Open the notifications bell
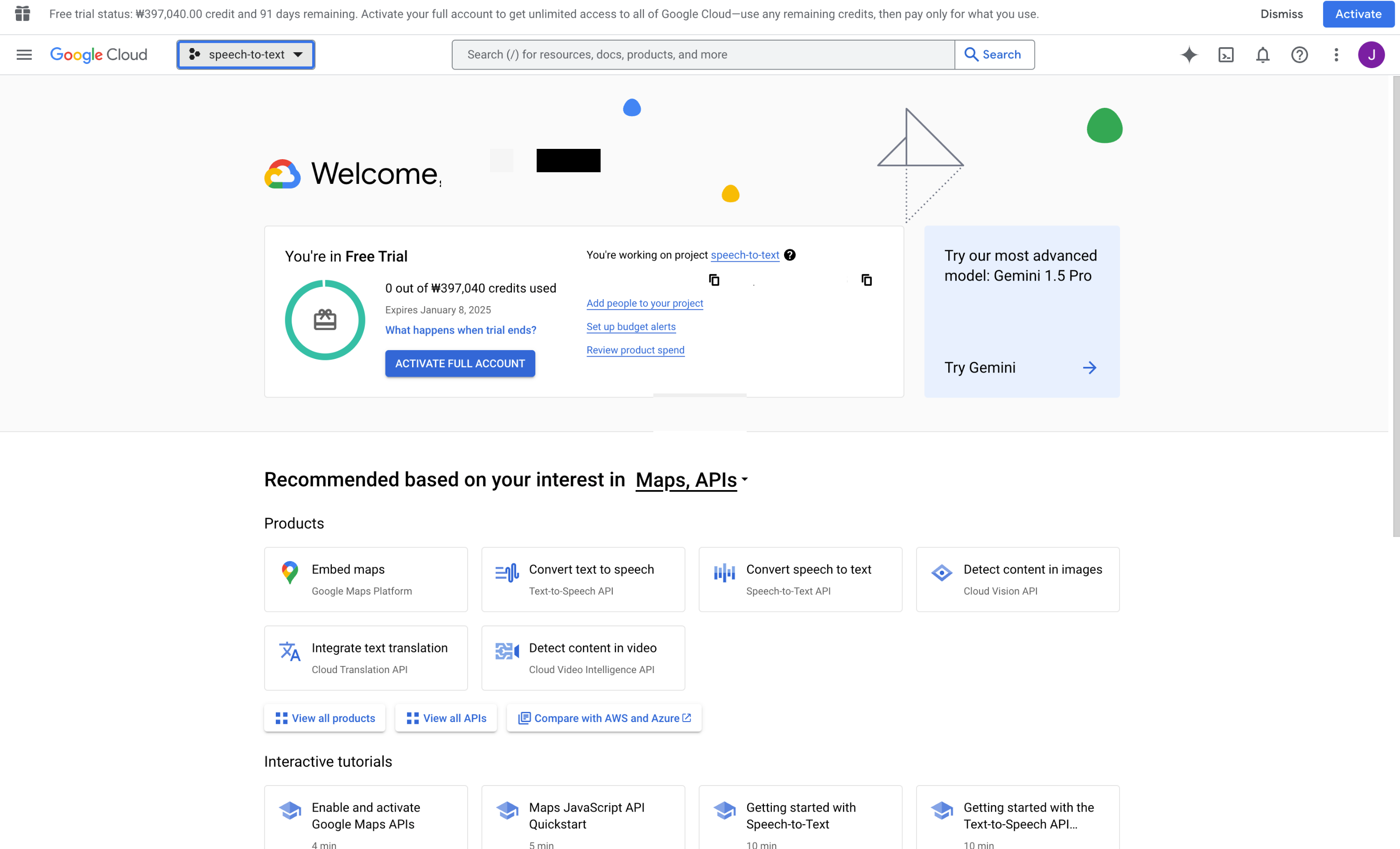1400x849 pixels. tap(1262, 55)
